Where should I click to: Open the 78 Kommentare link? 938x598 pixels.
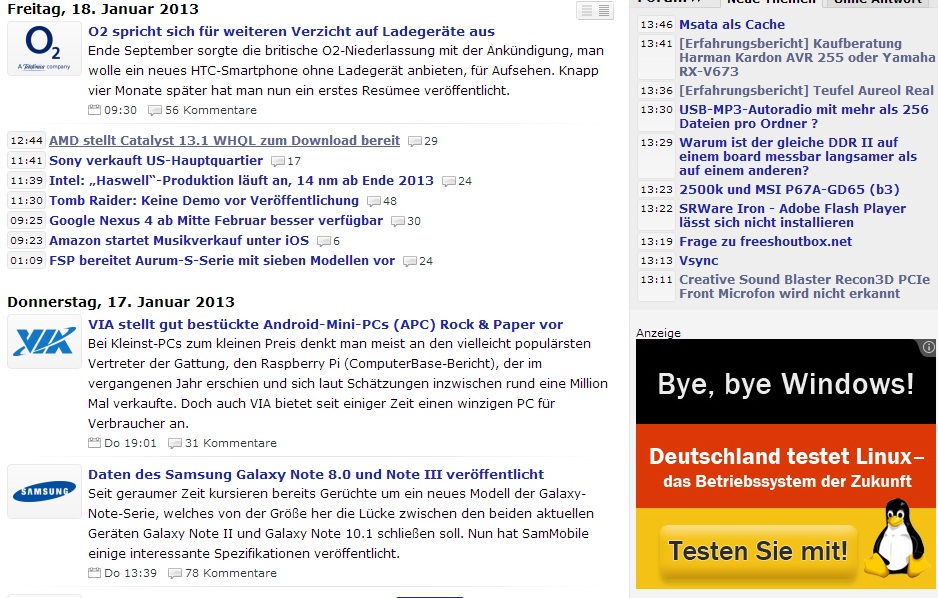pyautogui.click(x=231, y=573)
